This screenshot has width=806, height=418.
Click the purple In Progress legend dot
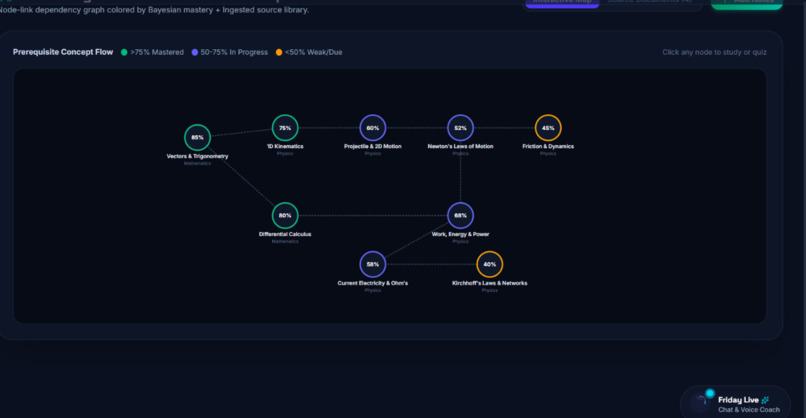[195, 52]
